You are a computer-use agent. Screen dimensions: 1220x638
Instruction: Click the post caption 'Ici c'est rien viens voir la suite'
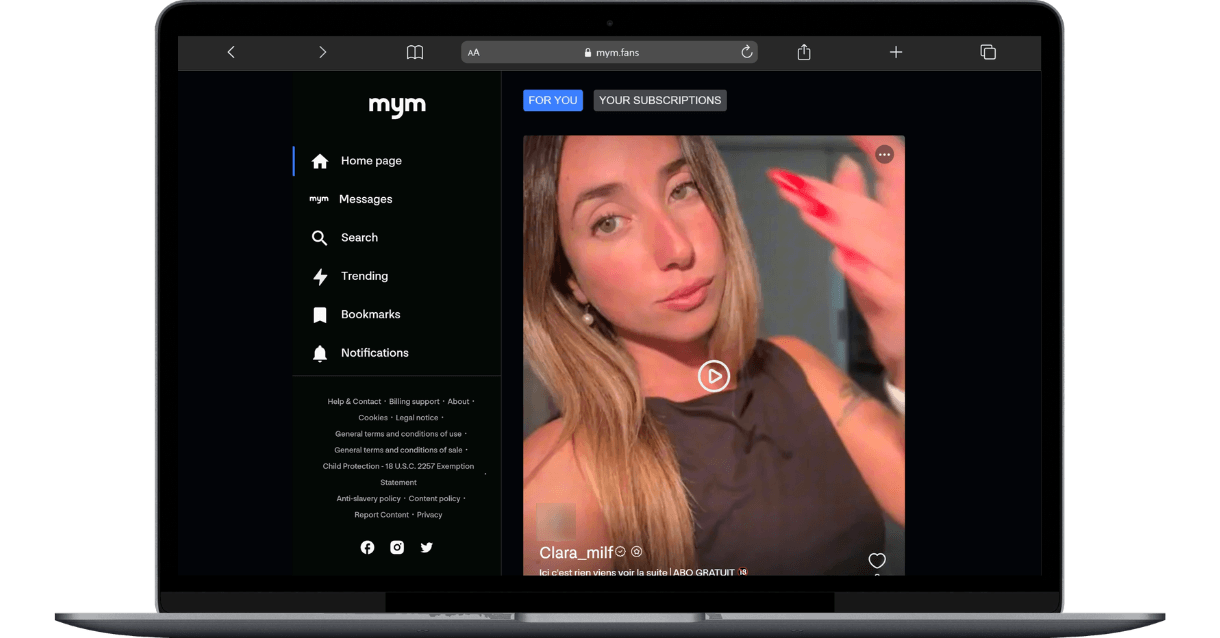pyautogui.click(x=603, y=572)
